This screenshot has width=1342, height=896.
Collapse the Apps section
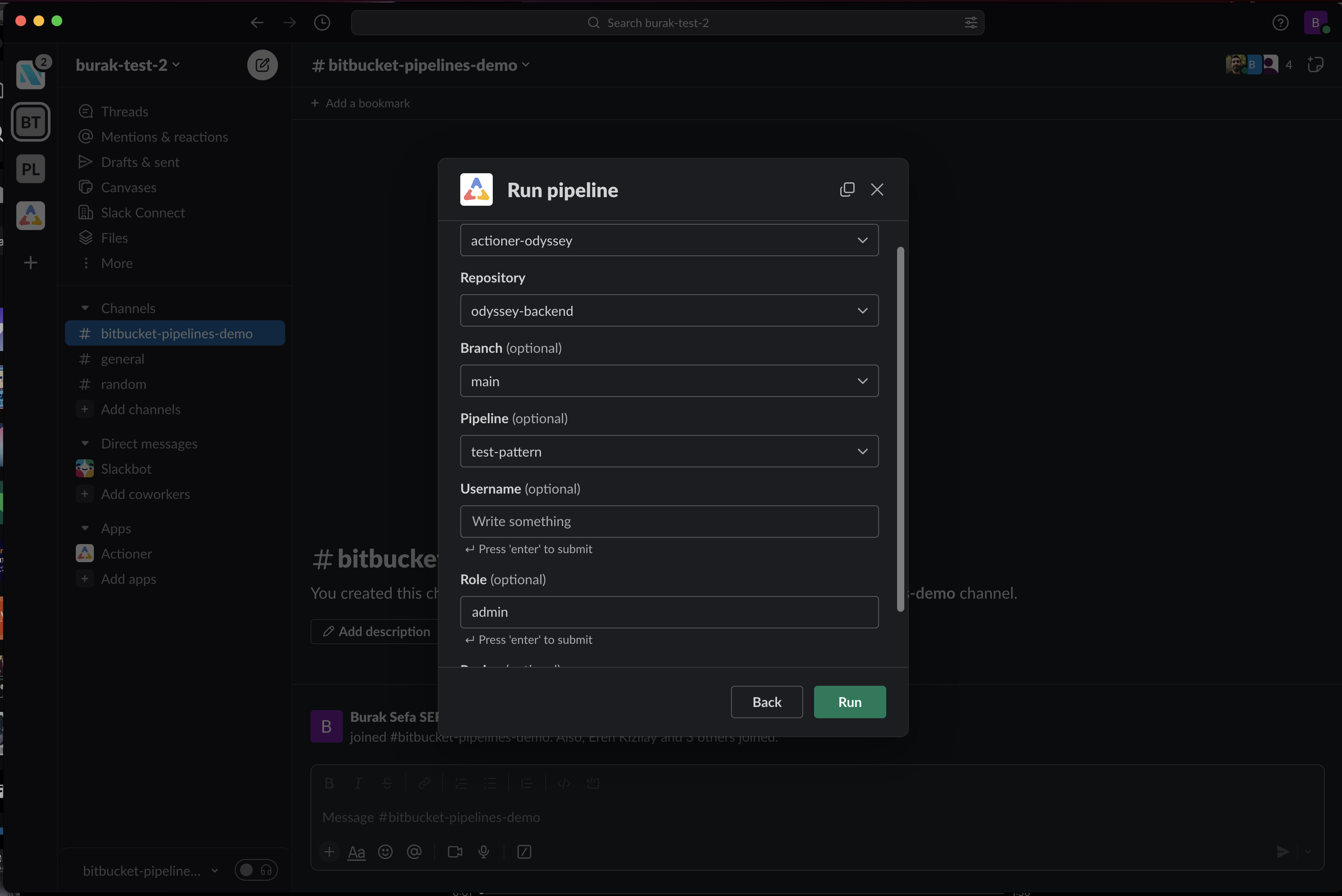tap(85, 529)
